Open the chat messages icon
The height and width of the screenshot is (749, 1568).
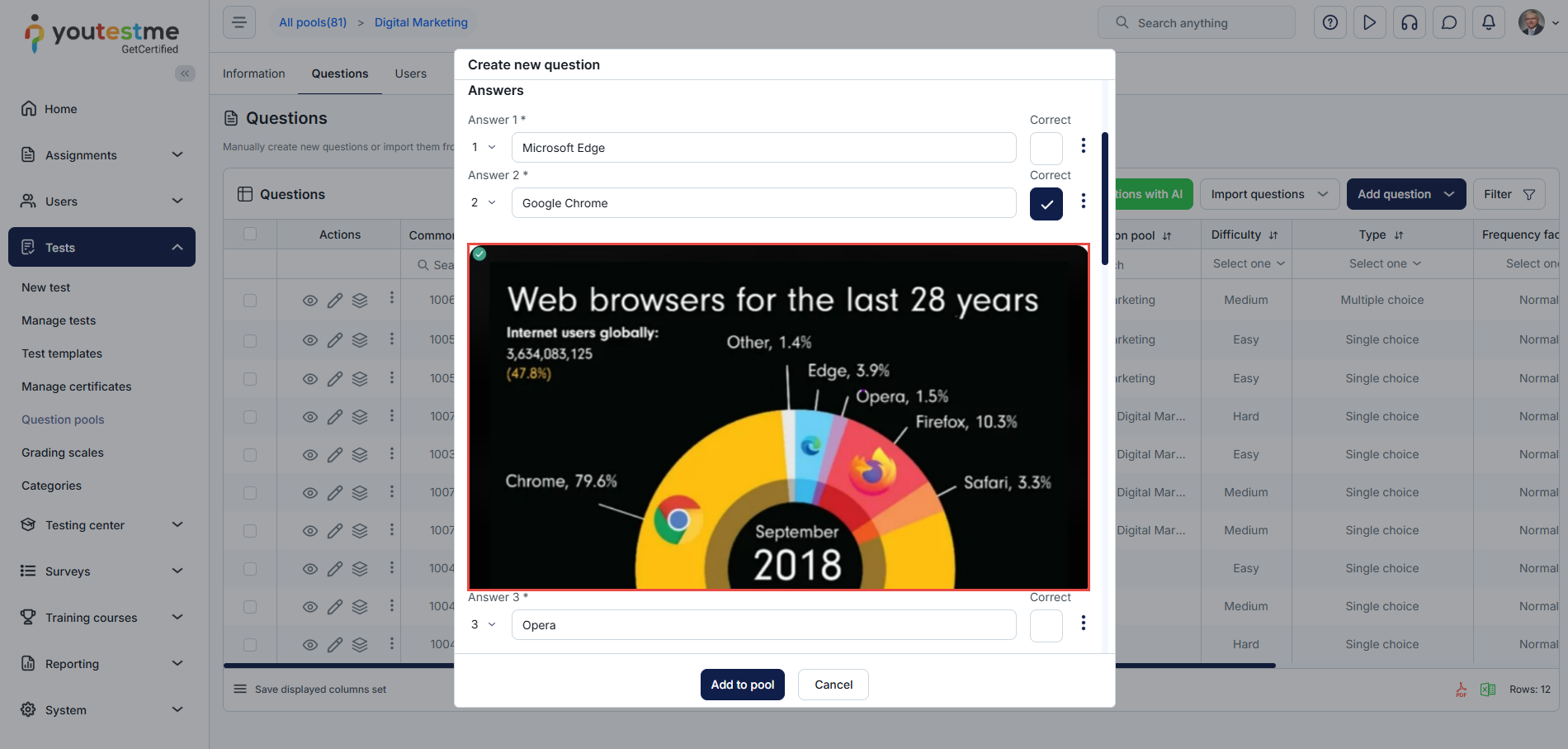coord(1449,22)
